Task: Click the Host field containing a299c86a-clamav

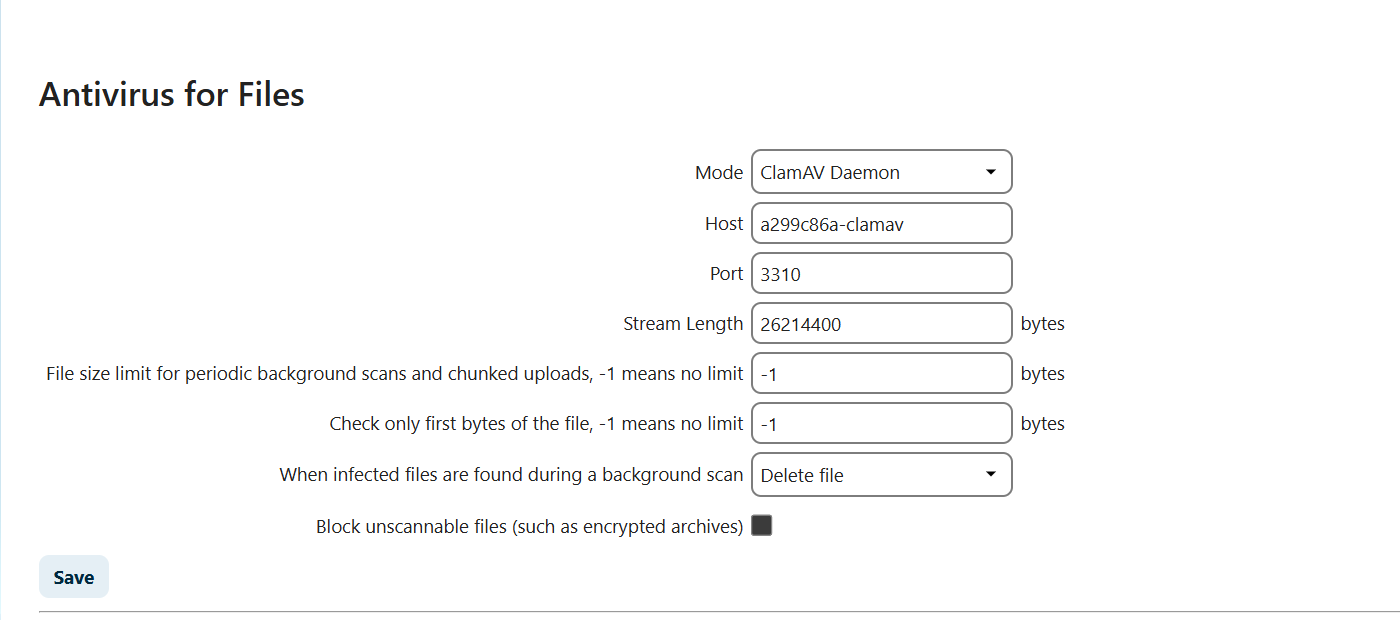Action: click(881, 224)
